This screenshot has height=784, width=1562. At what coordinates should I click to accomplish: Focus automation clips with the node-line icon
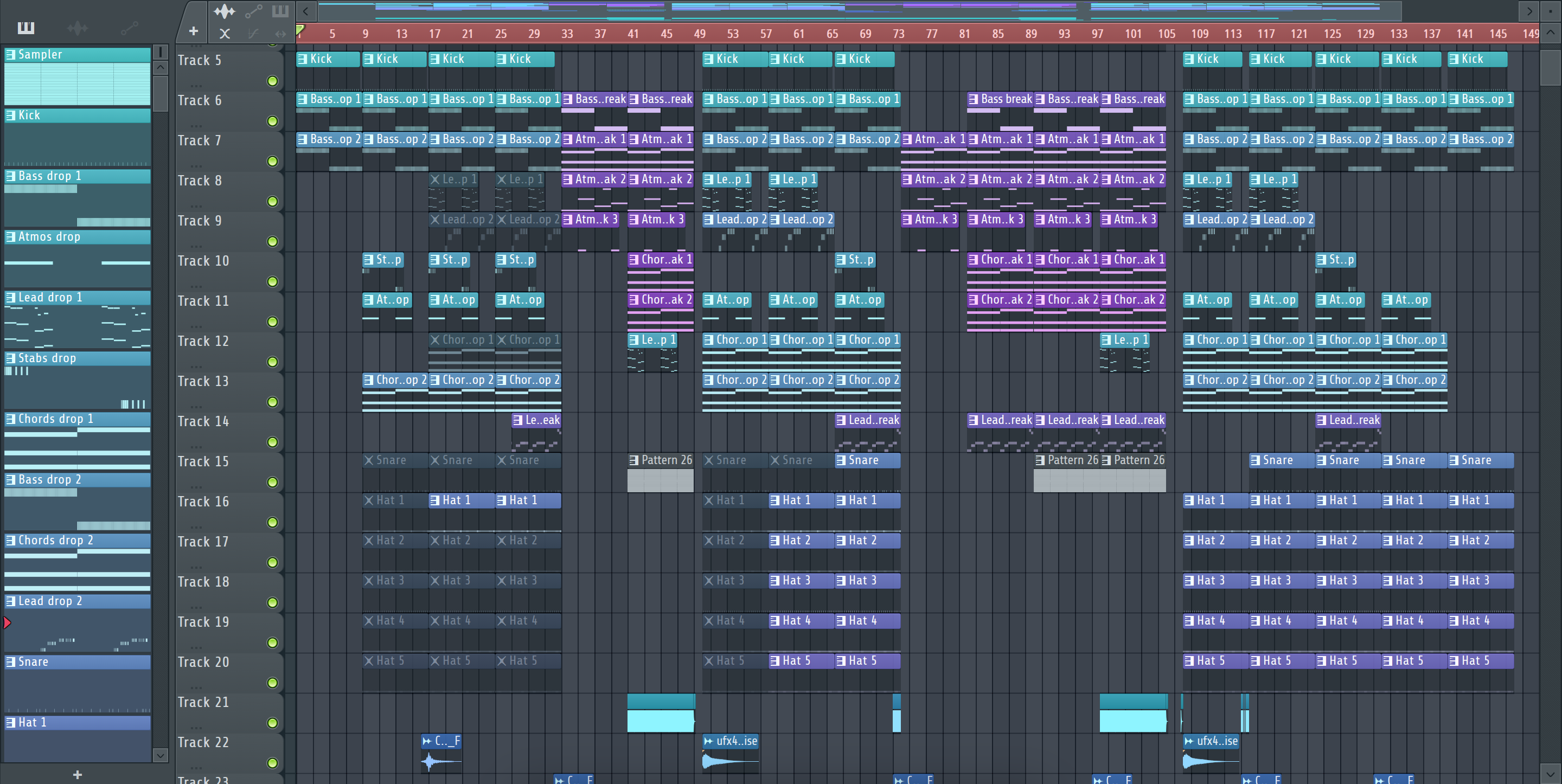click(253, 11)
